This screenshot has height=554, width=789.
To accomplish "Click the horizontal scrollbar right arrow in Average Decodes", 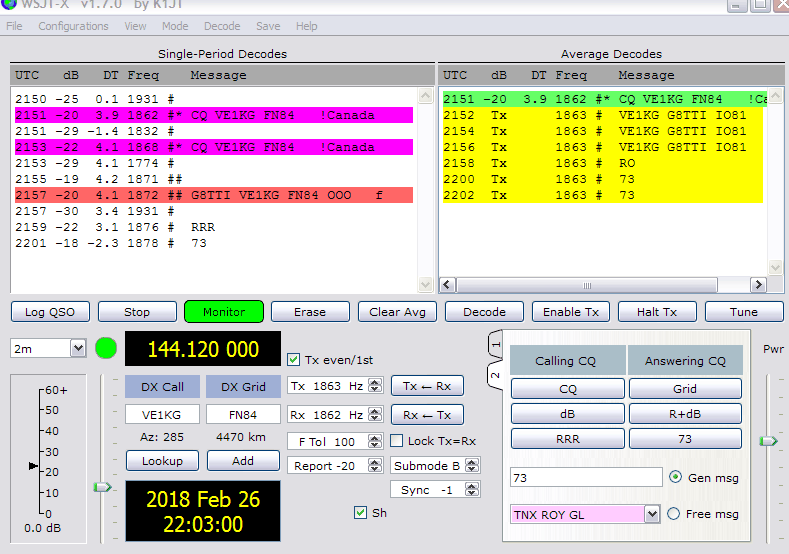I will tap(758, 285).
